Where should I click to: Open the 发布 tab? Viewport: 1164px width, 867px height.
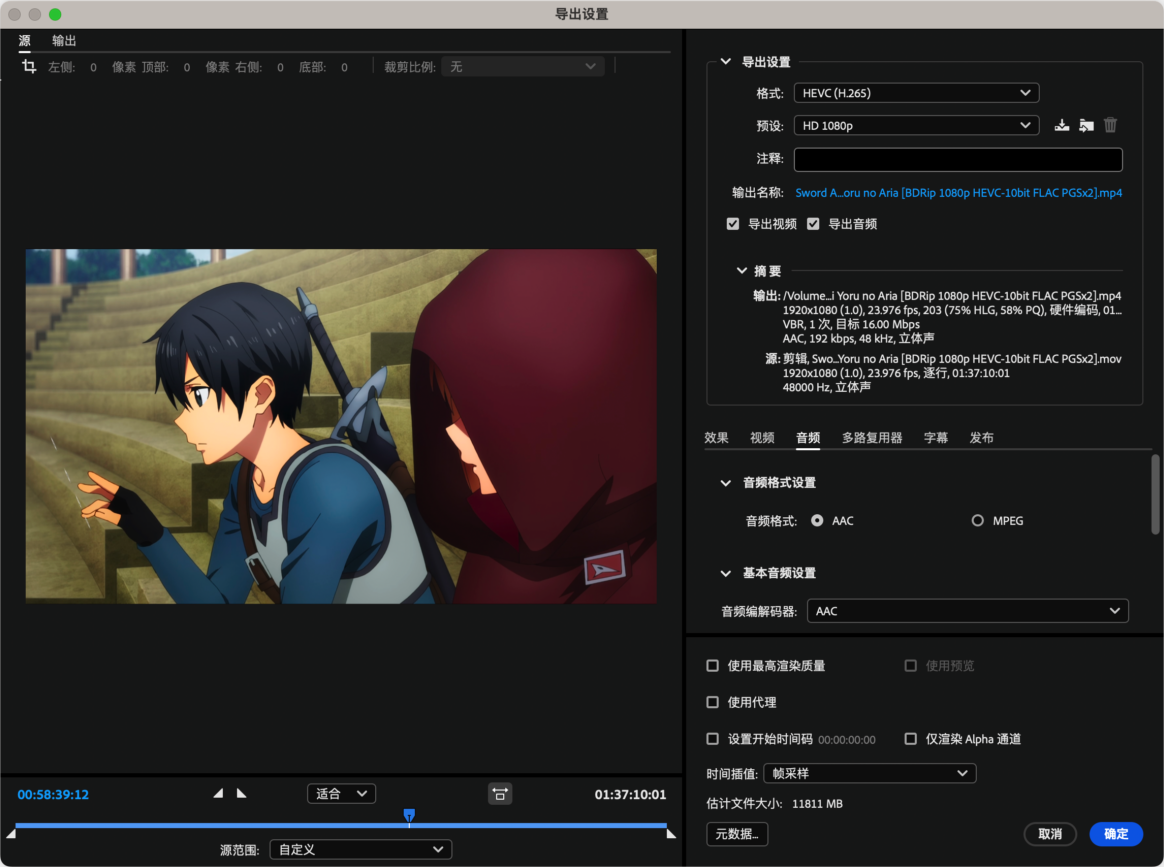[981, 438]
